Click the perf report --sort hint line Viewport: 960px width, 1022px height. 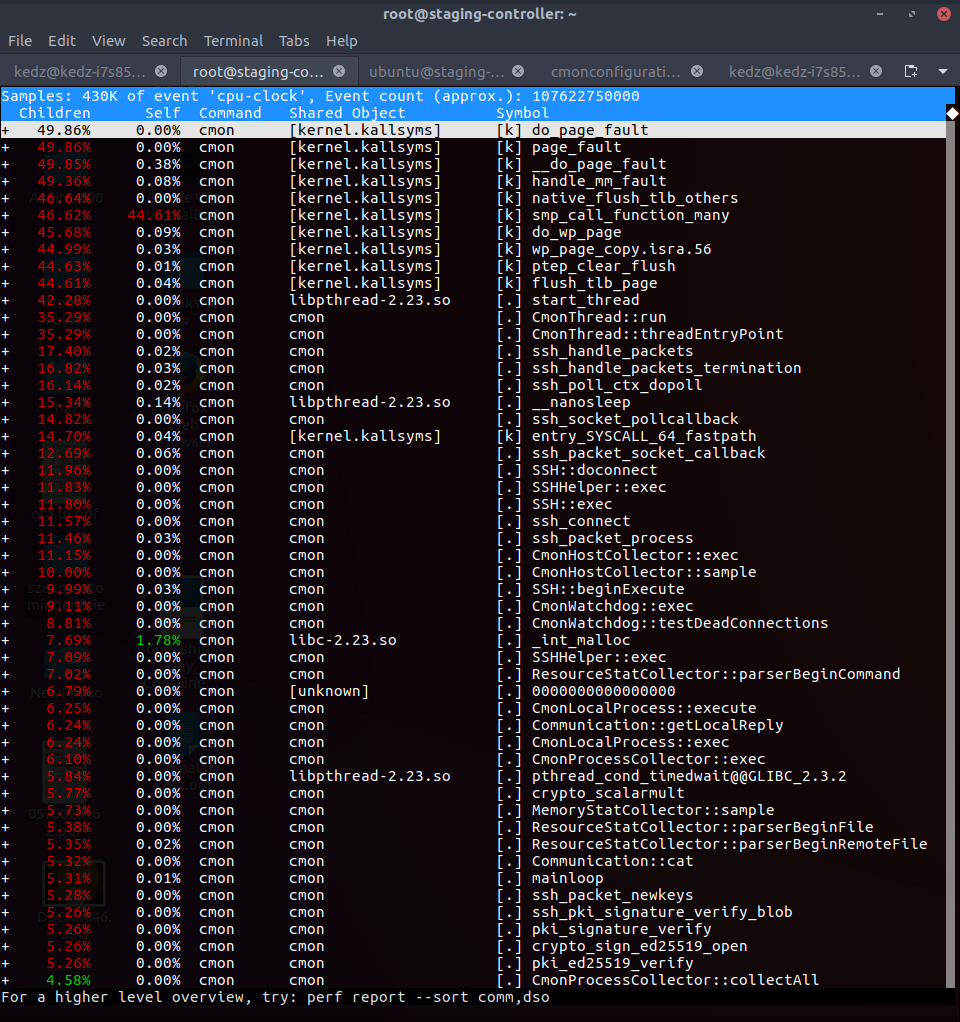[x=276, y=997]
